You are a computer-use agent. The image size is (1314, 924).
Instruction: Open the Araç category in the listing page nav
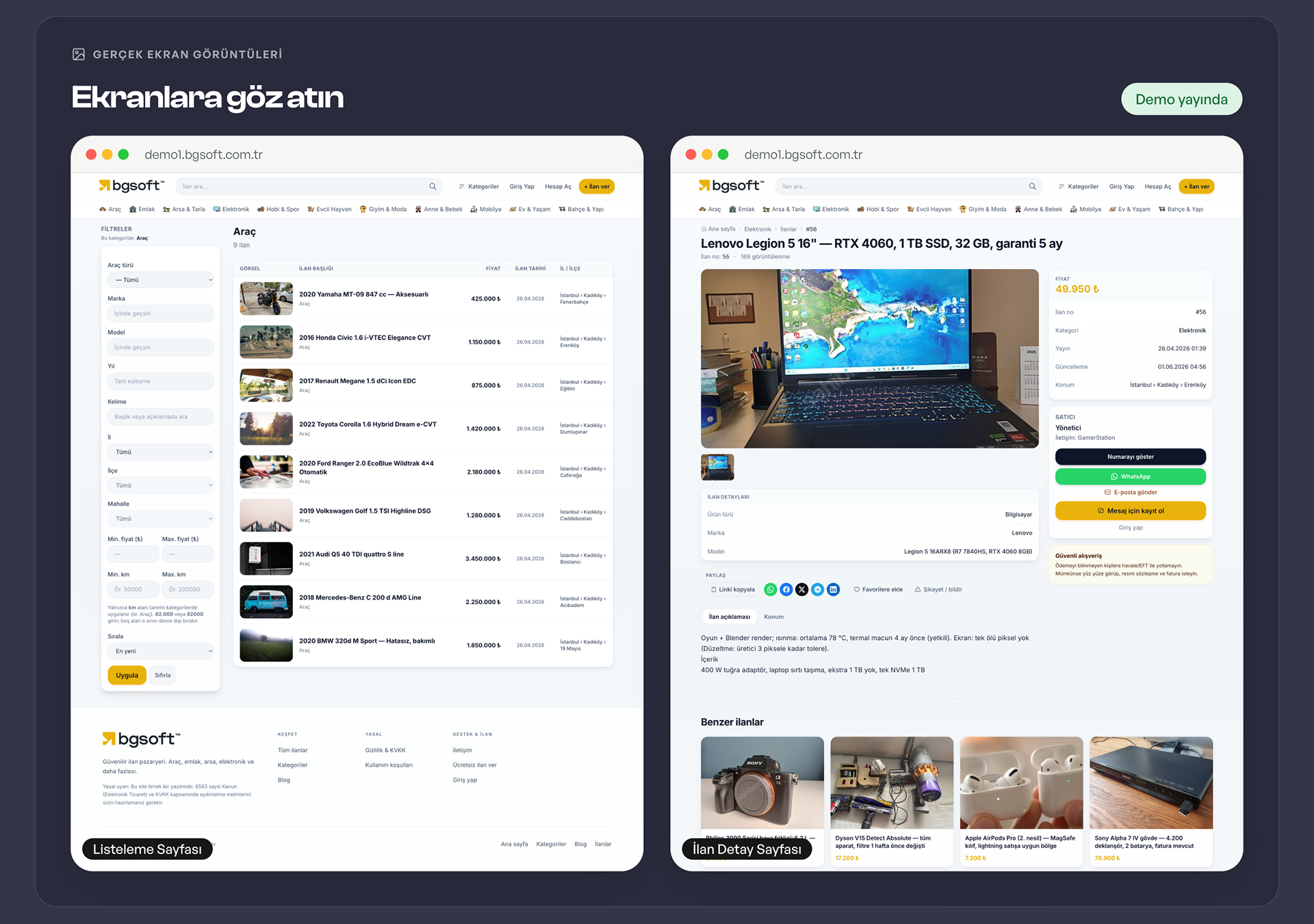[110, 209]
